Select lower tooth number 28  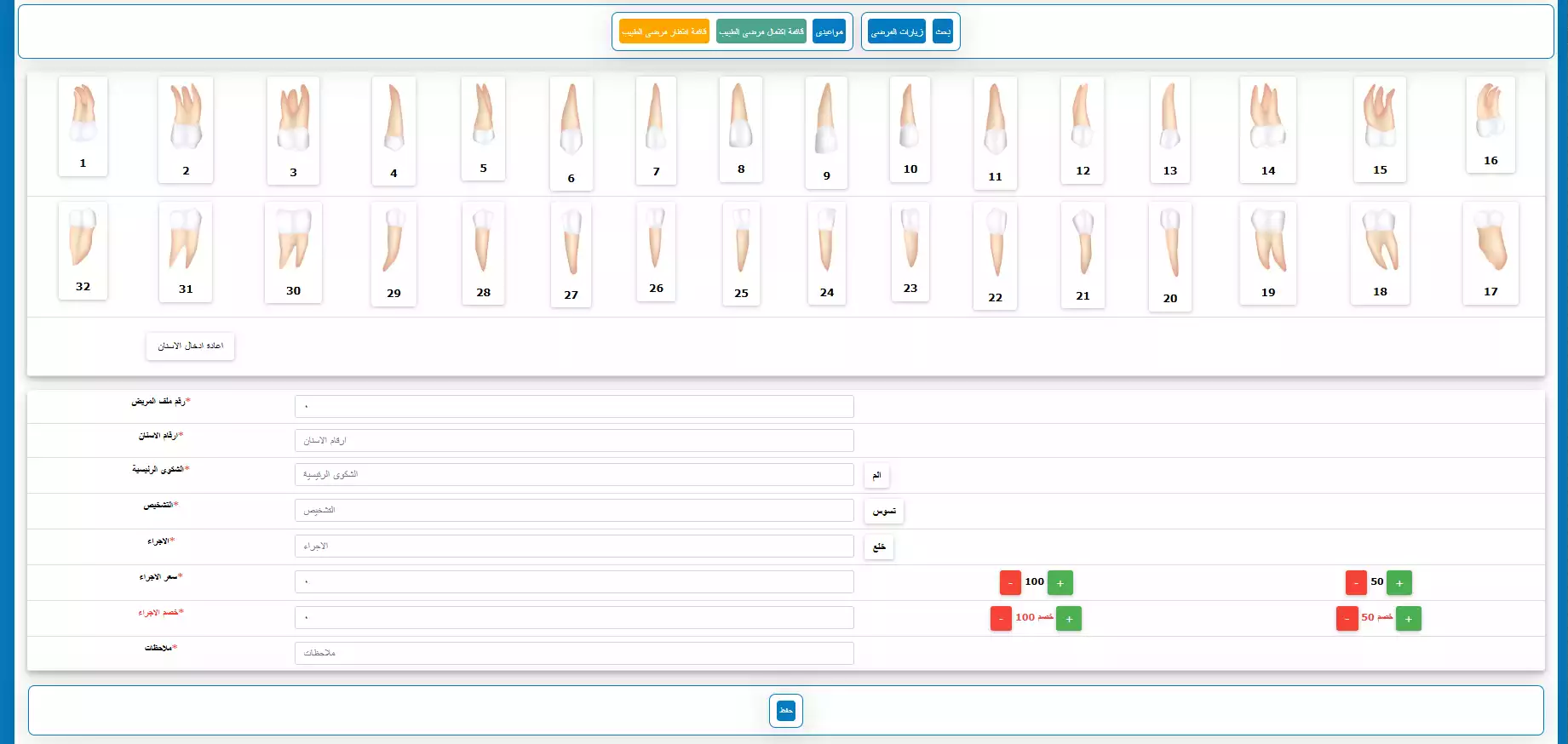point(483,254)
